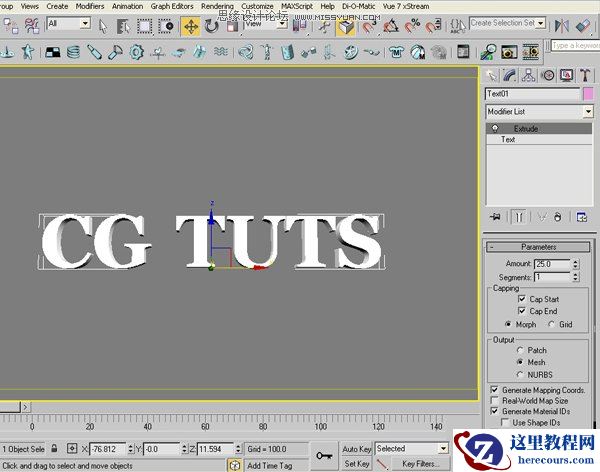This screenshot has height=472, width=600.
Task: Click the reactor Water waves icon
Action: tap(221, 52)
